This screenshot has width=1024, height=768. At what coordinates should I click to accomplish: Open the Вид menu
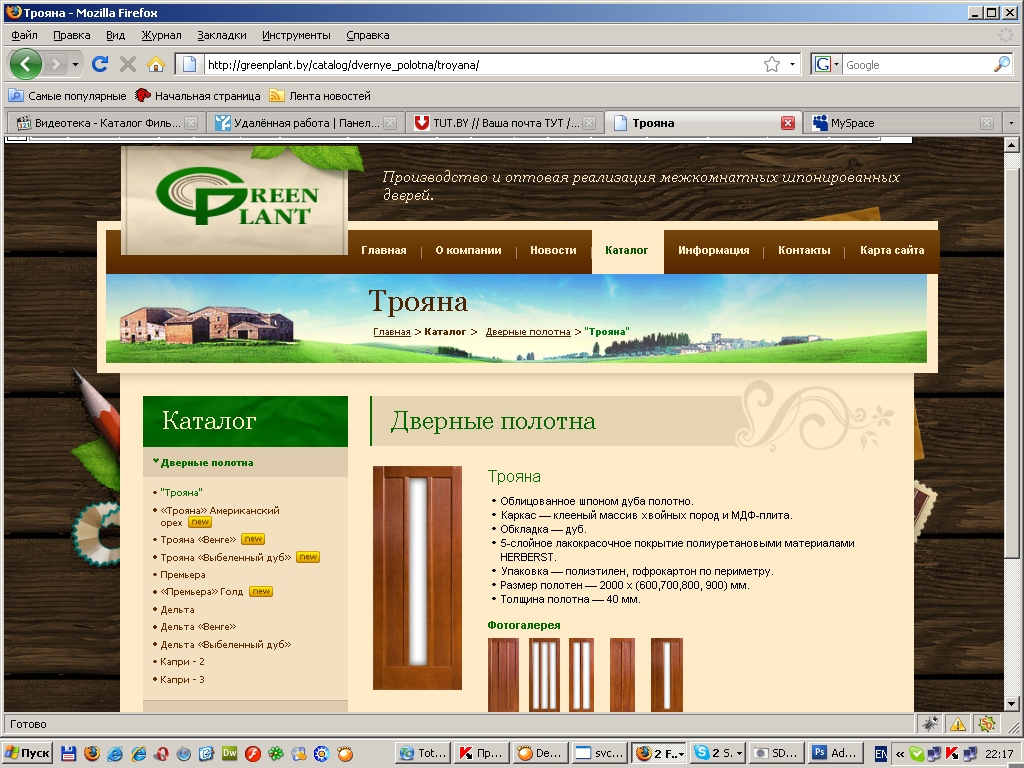pos(116,35)
